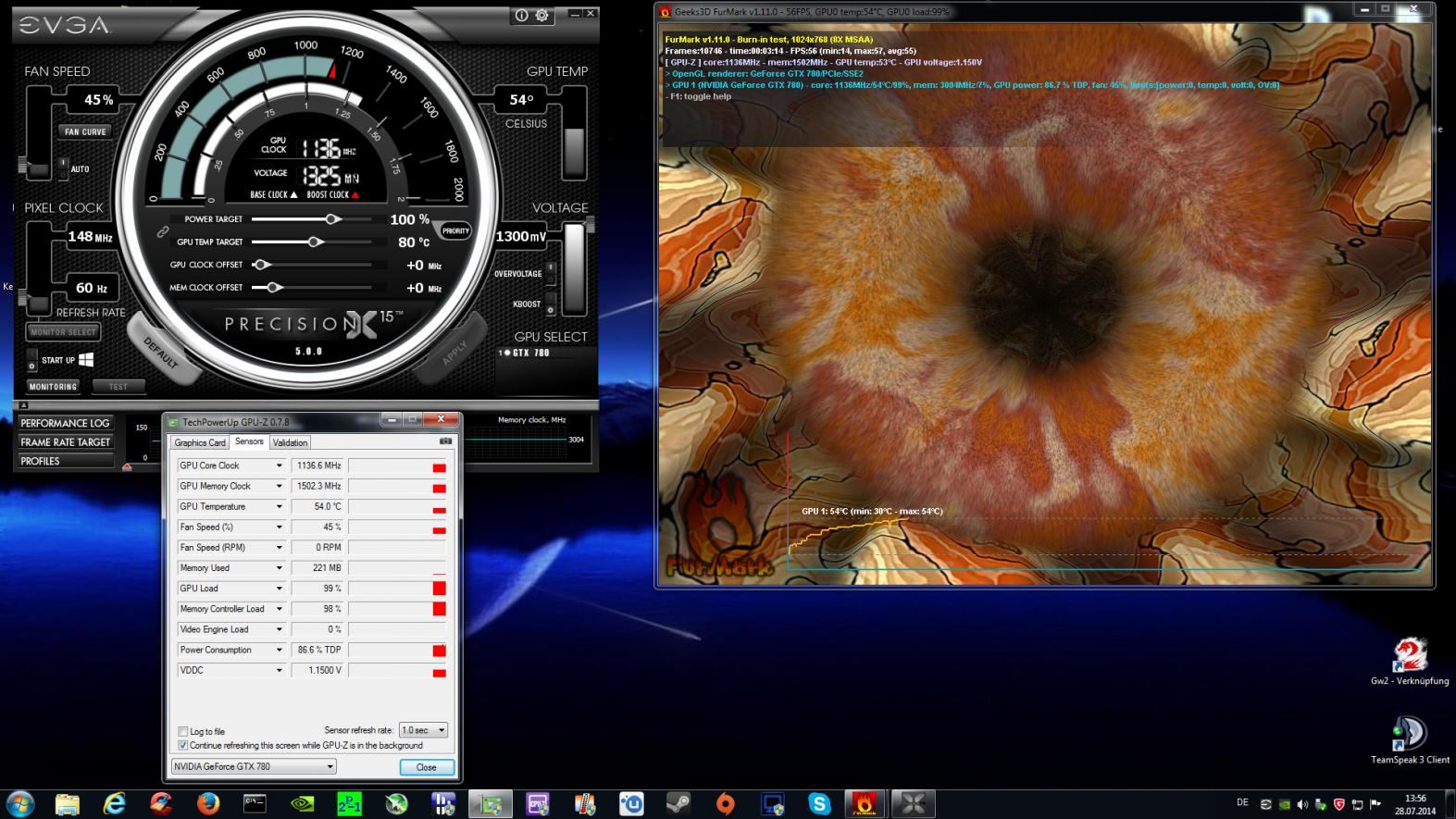Open Sensor refresh rate 1.0 sec dropdown

tap(423, 730)
